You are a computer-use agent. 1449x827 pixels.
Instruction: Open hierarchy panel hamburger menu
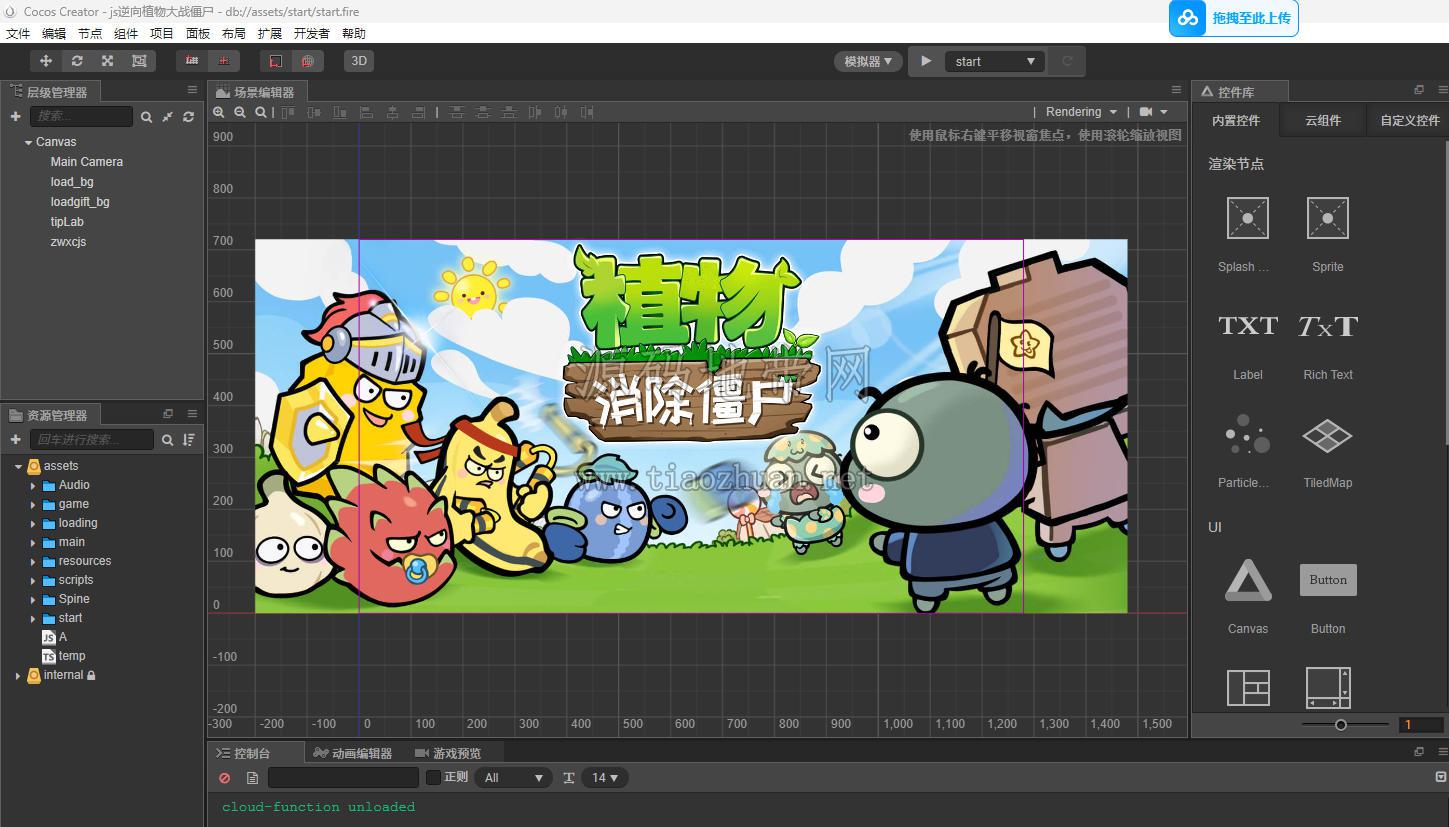[192, 90]
